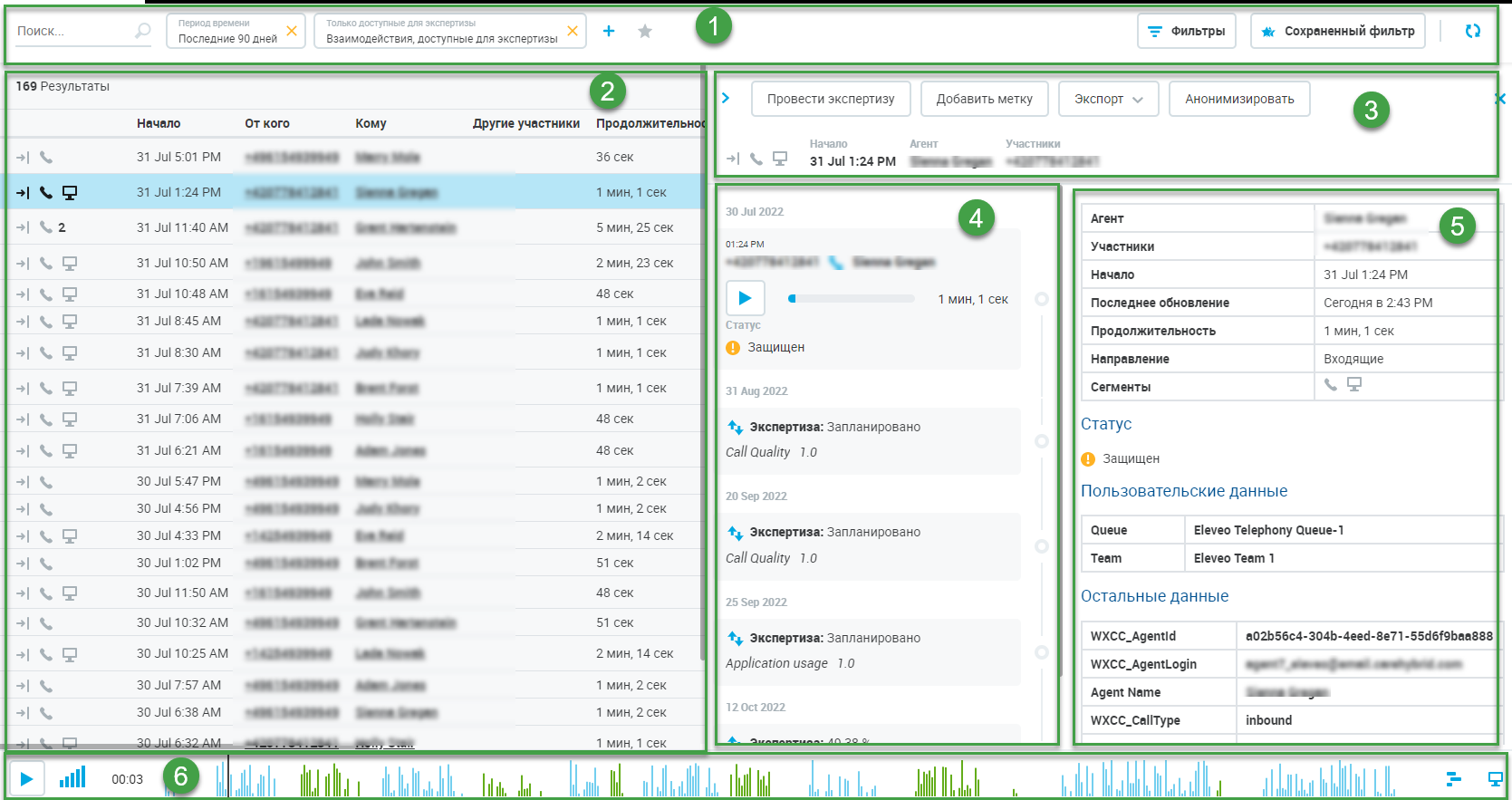The height and width of the screenshot is (800, 1512).
Task: Select the 30 Jul 5:47 PM row
Action: click(x=355, y=481)
